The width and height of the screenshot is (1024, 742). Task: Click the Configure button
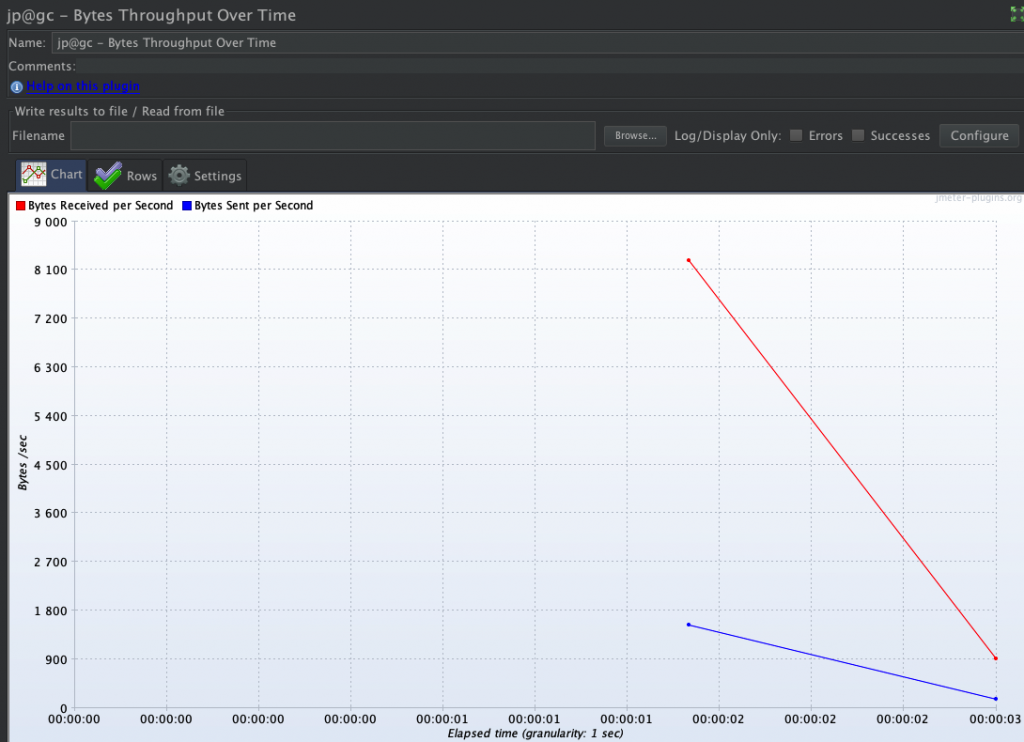tap(979, 136)
